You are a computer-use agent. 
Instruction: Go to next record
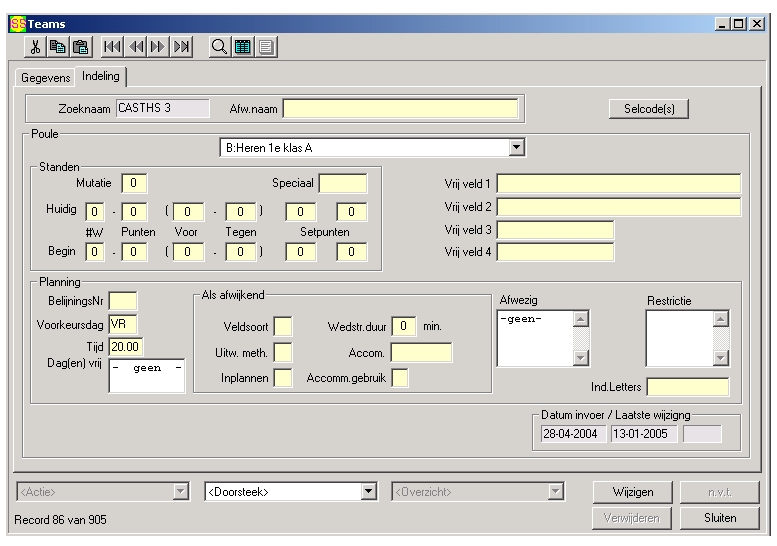(158, 46)
